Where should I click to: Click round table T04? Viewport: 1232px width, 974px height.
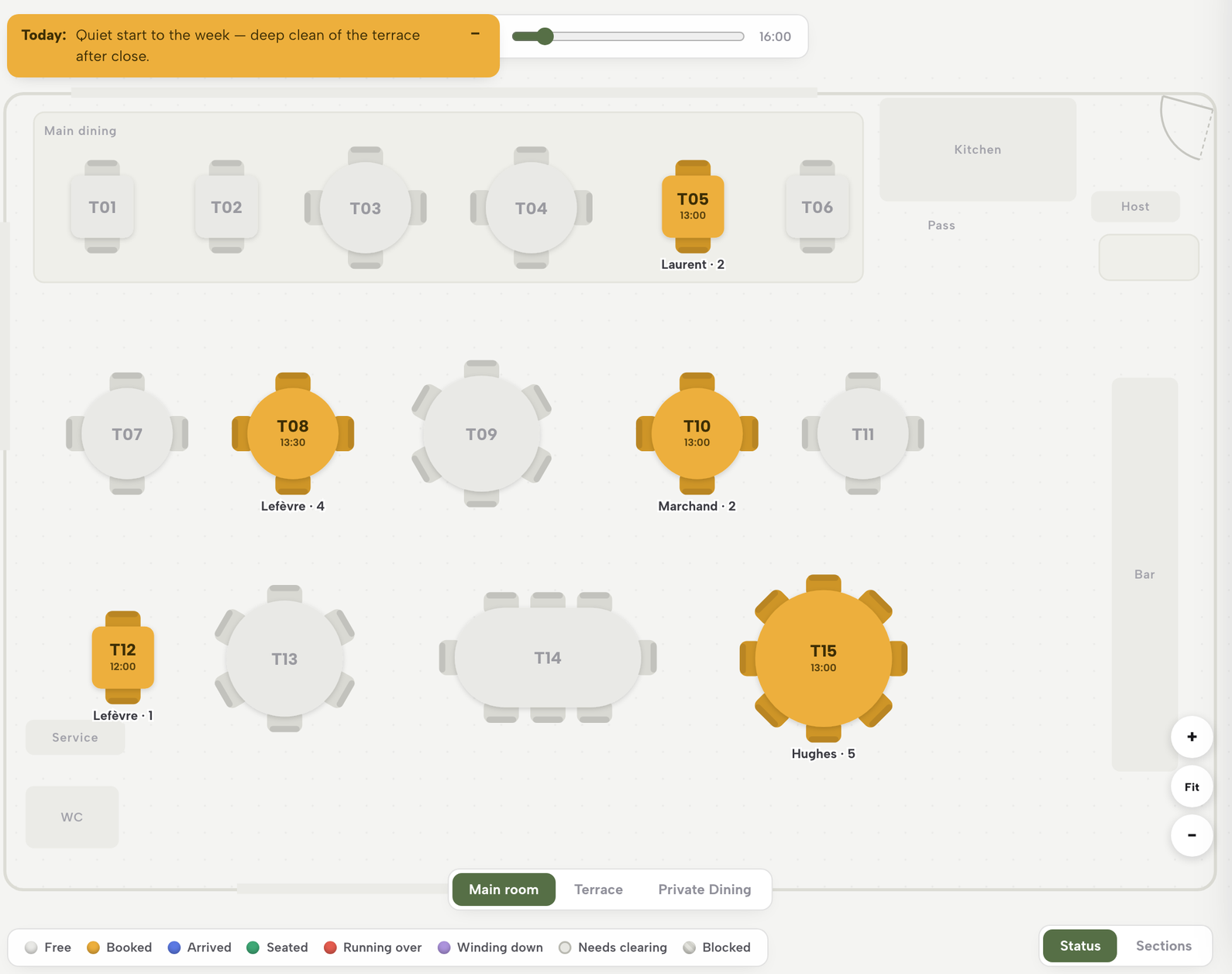coord(532,208)
